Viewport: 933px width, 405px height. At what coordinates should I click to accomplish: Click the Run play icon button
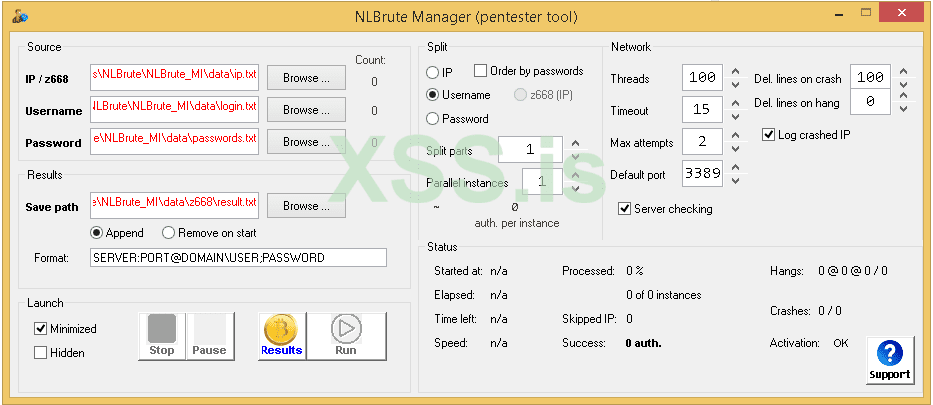coord(346,336)
